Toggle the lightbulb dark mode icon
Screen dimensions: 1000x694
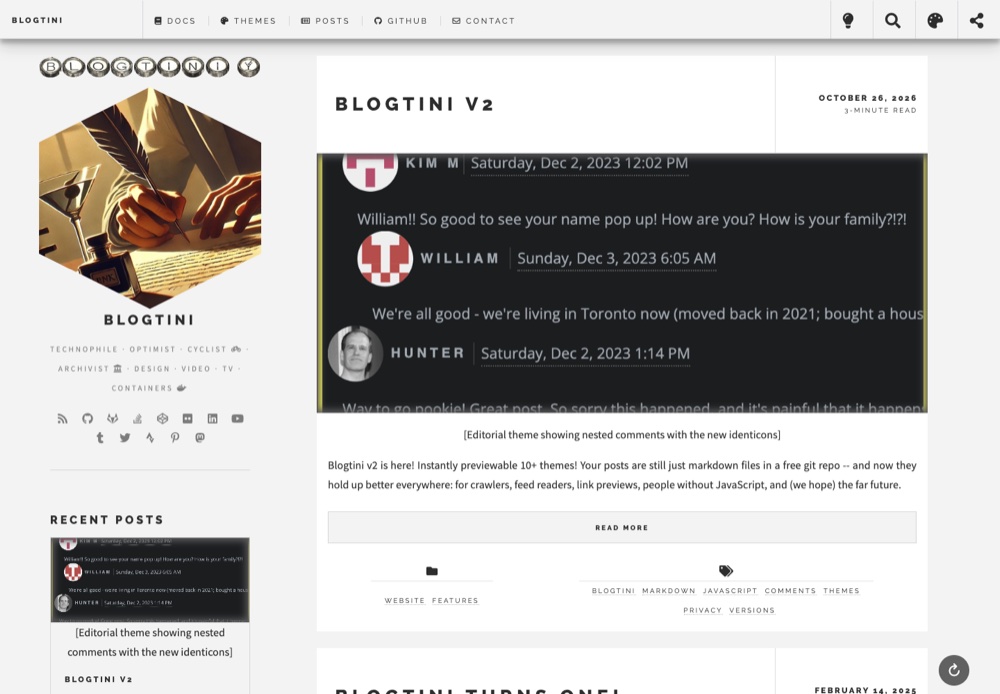click(x=848, y=20)
